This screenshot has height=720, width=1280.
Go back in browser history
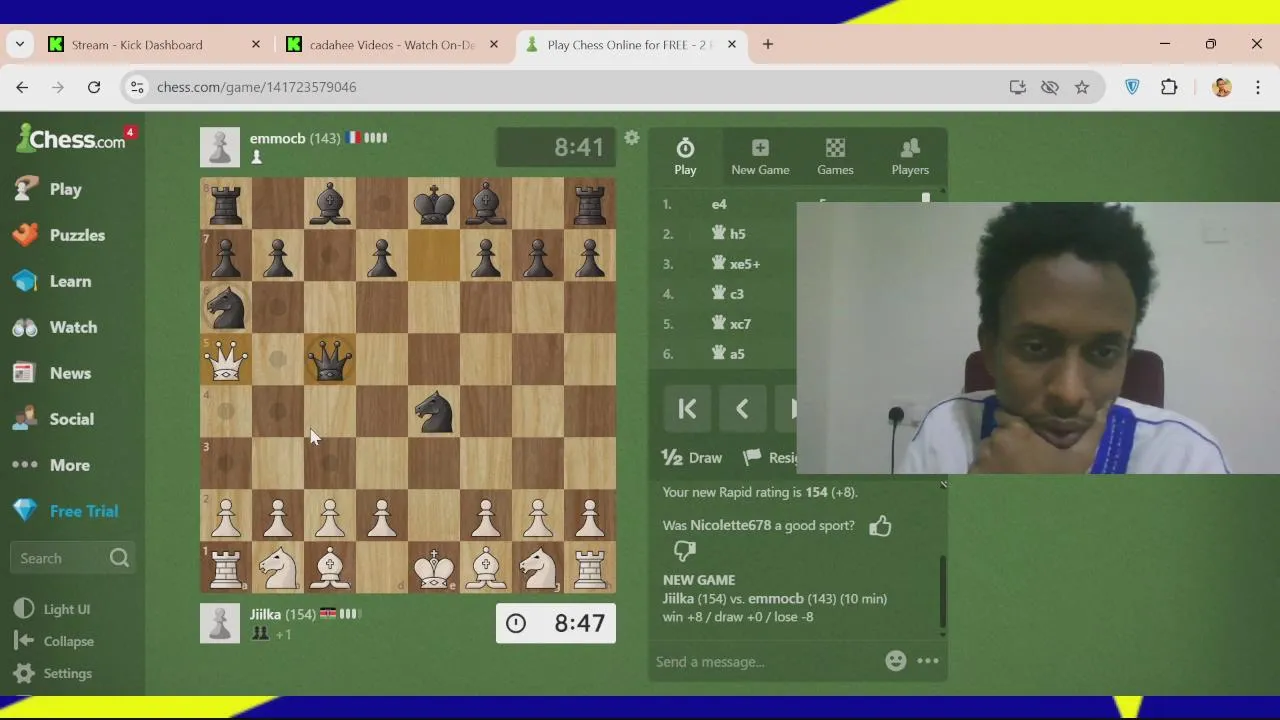click(22, 87)
